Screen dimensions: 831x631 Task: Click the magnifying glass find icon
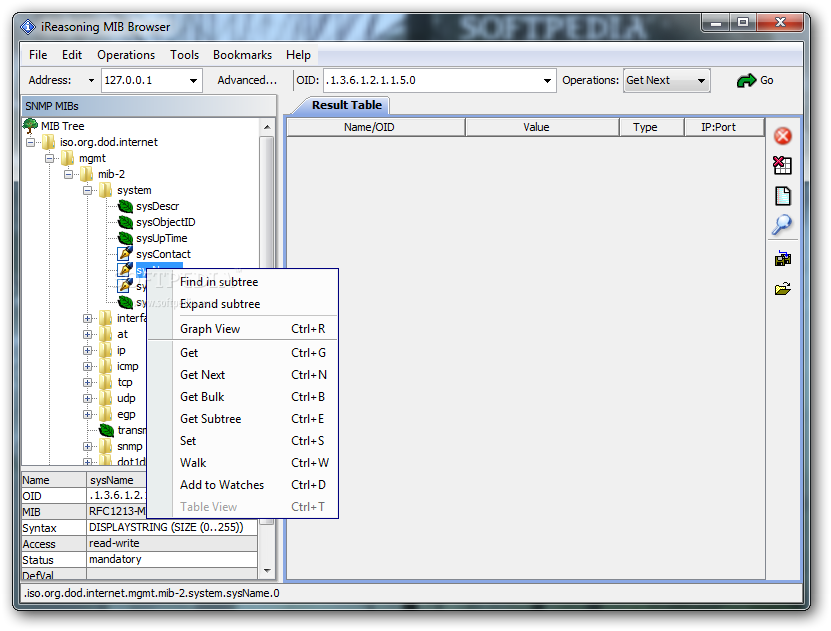pyautogui.click(x=782, y=225)
